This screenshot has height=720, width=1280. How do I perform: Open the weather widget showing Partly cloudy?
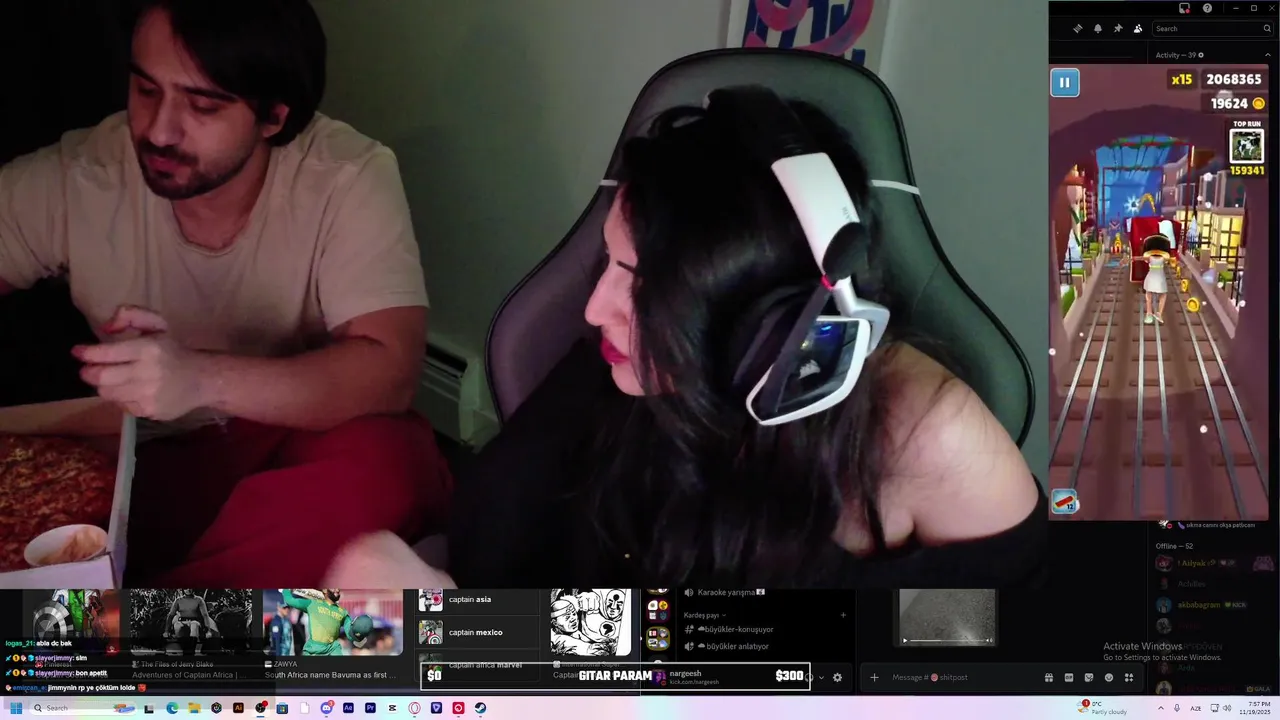(1103, 708)
